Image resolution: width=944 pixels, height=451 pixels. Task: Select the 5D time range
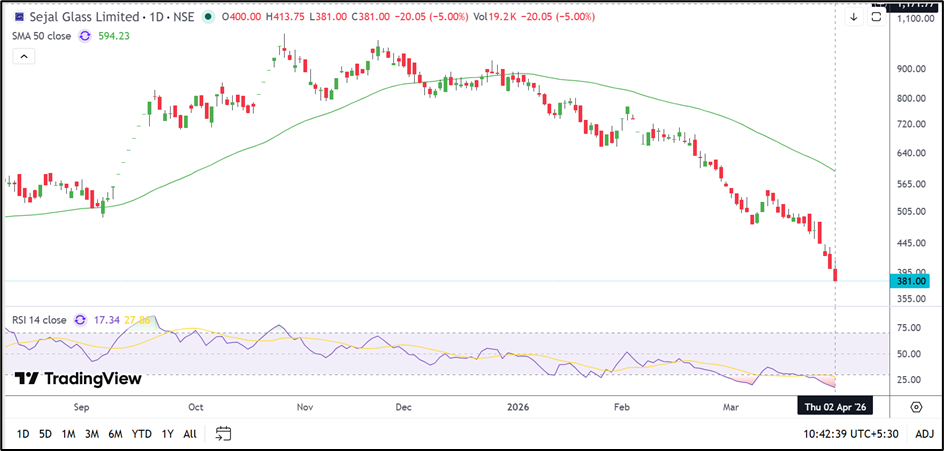(x=46, y=434)
